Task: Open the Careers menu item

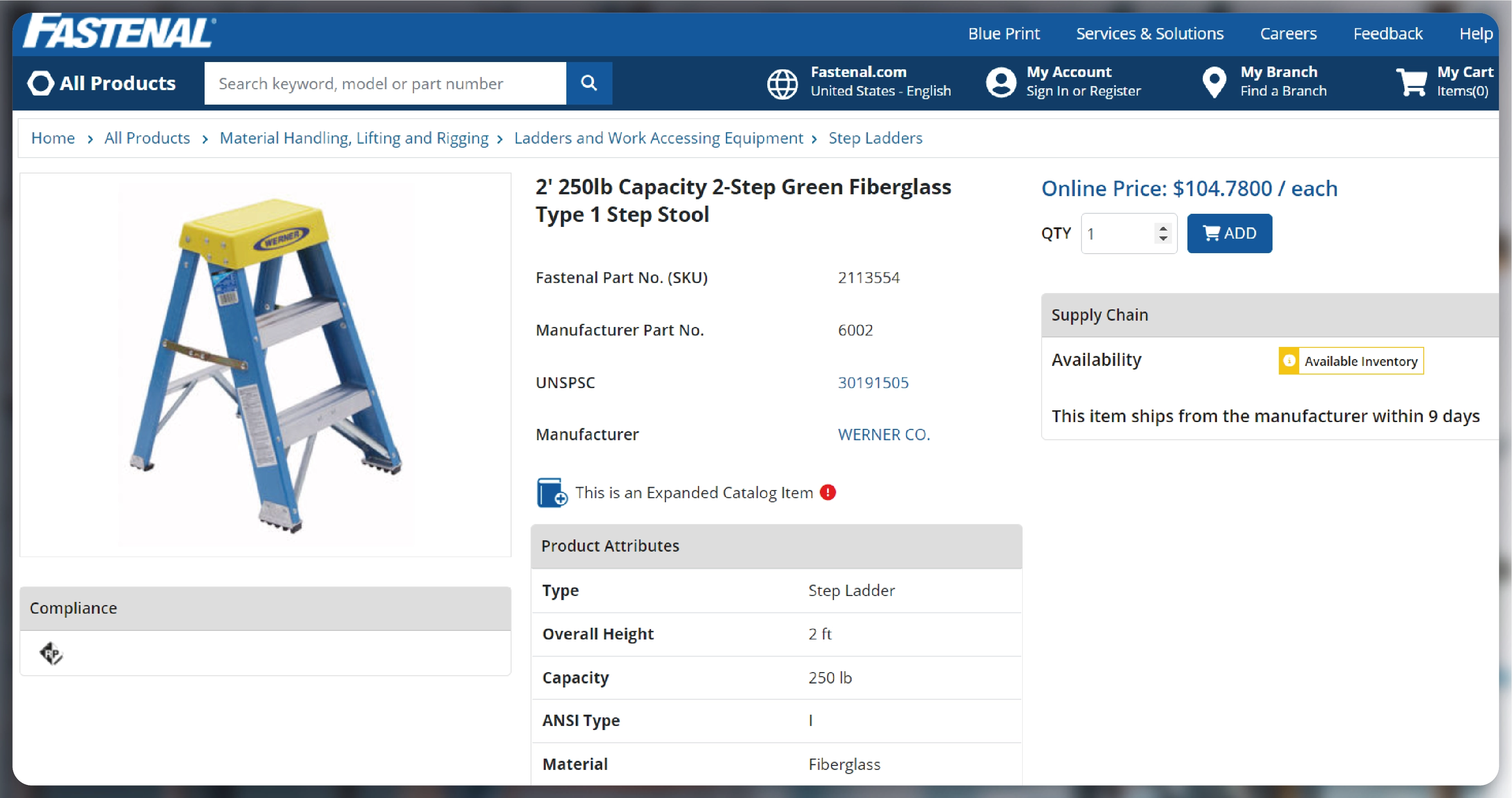Action: pos(1288,34)
